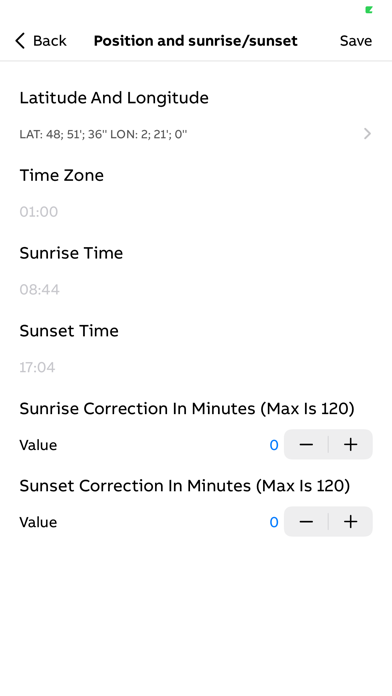The width and height of the screenshot is (392, 696).
Task: Increase sunrise correction with plus icon
Action: click(x=351, y=444)
